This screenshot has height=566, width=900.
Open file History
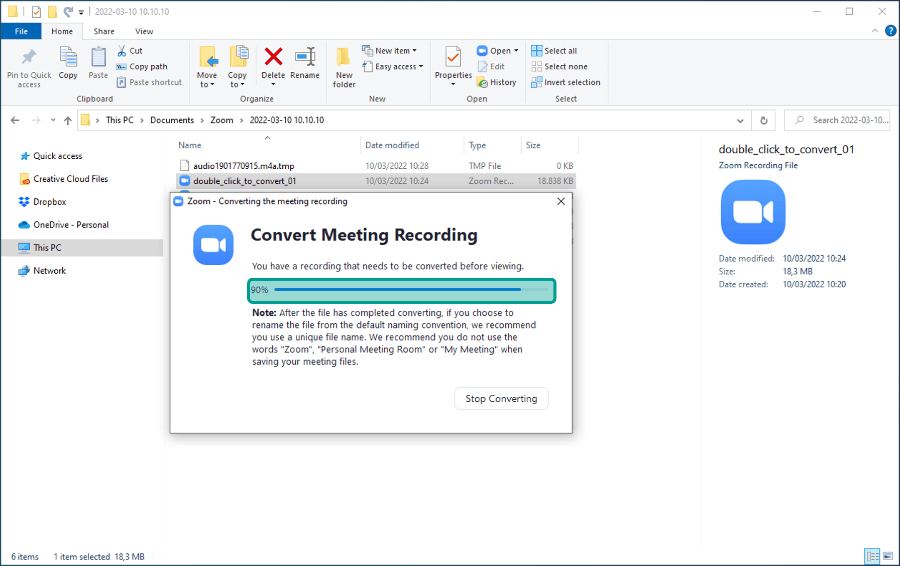(x=496, y=82)
